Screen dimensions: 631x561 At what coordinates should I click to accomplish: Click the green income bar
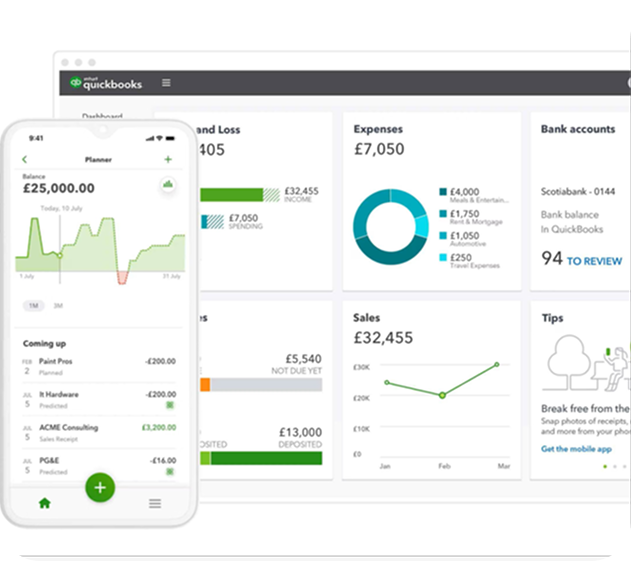tap(232, 195)
